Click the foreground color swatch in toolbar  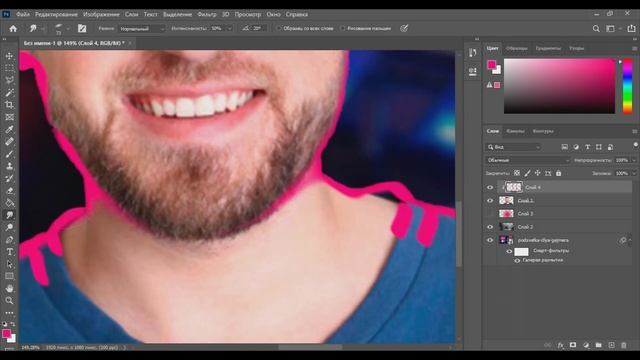pos(7,333)
